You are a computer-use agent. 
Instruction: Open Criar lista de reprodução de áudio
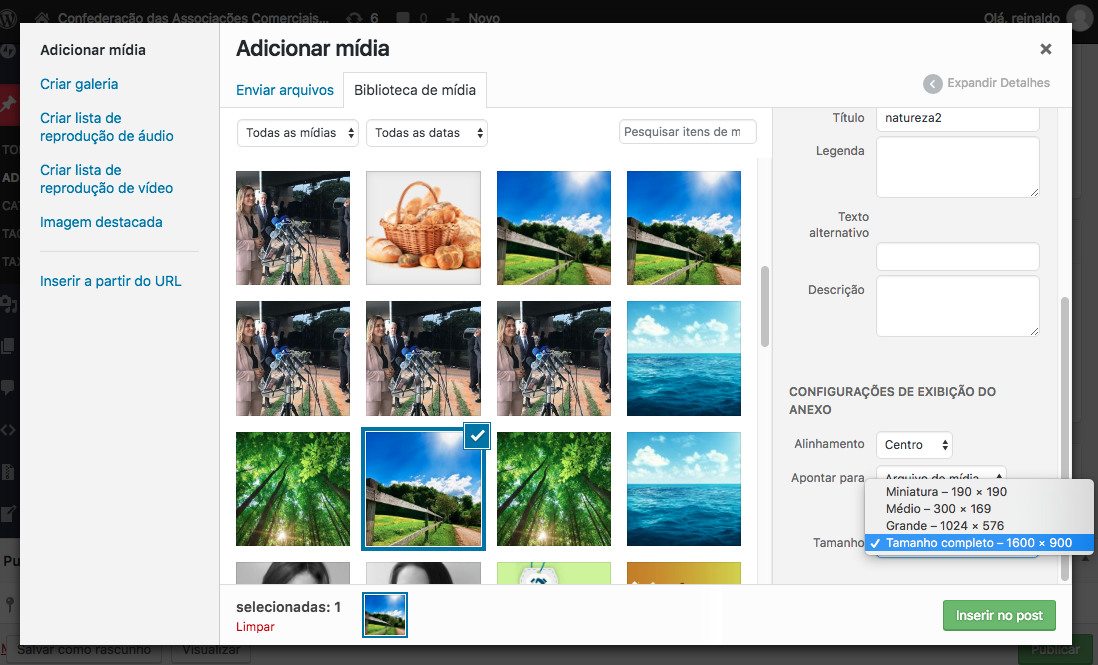tap(106, 127)
